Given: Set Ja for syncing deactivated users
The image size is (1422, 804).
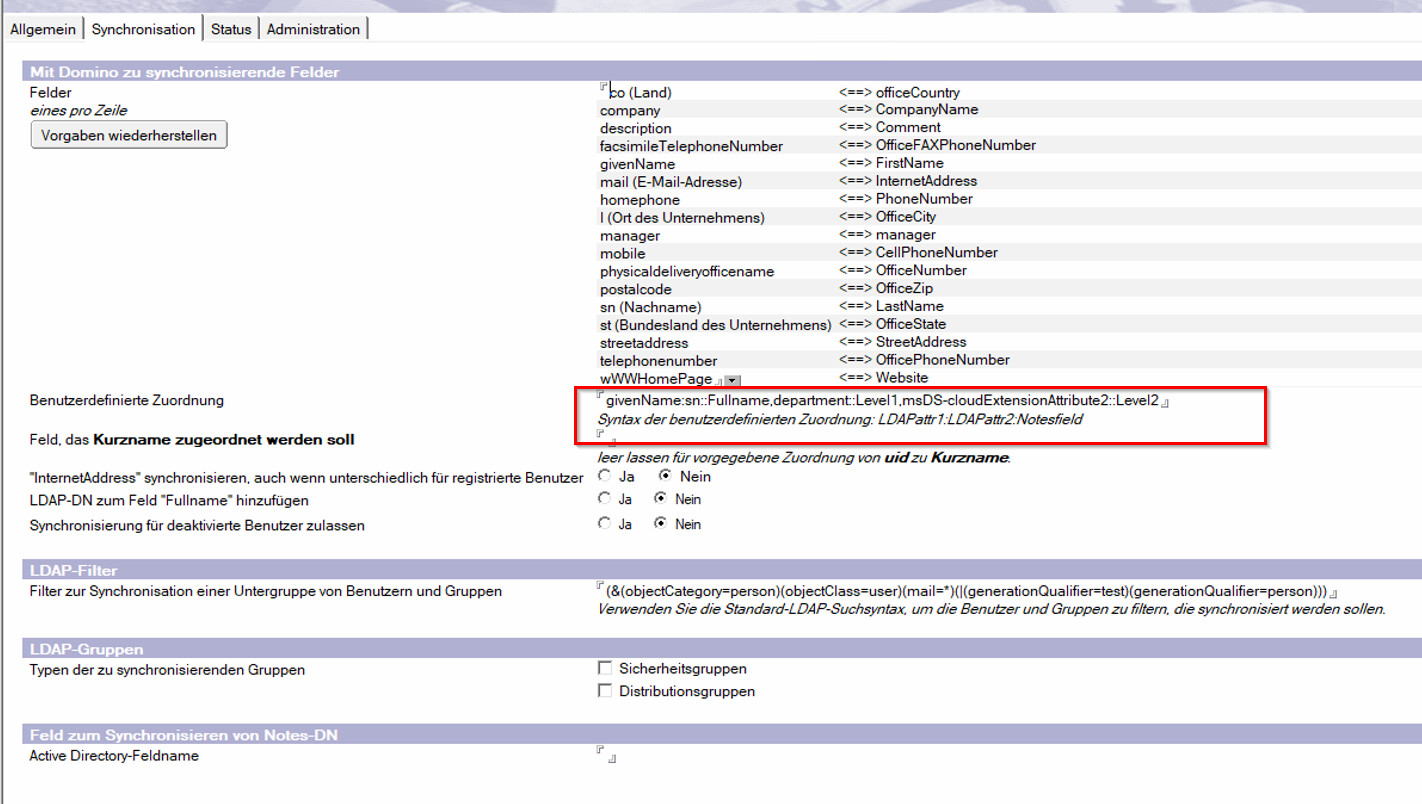Looking at the screenshot, I should pos(605,523).
